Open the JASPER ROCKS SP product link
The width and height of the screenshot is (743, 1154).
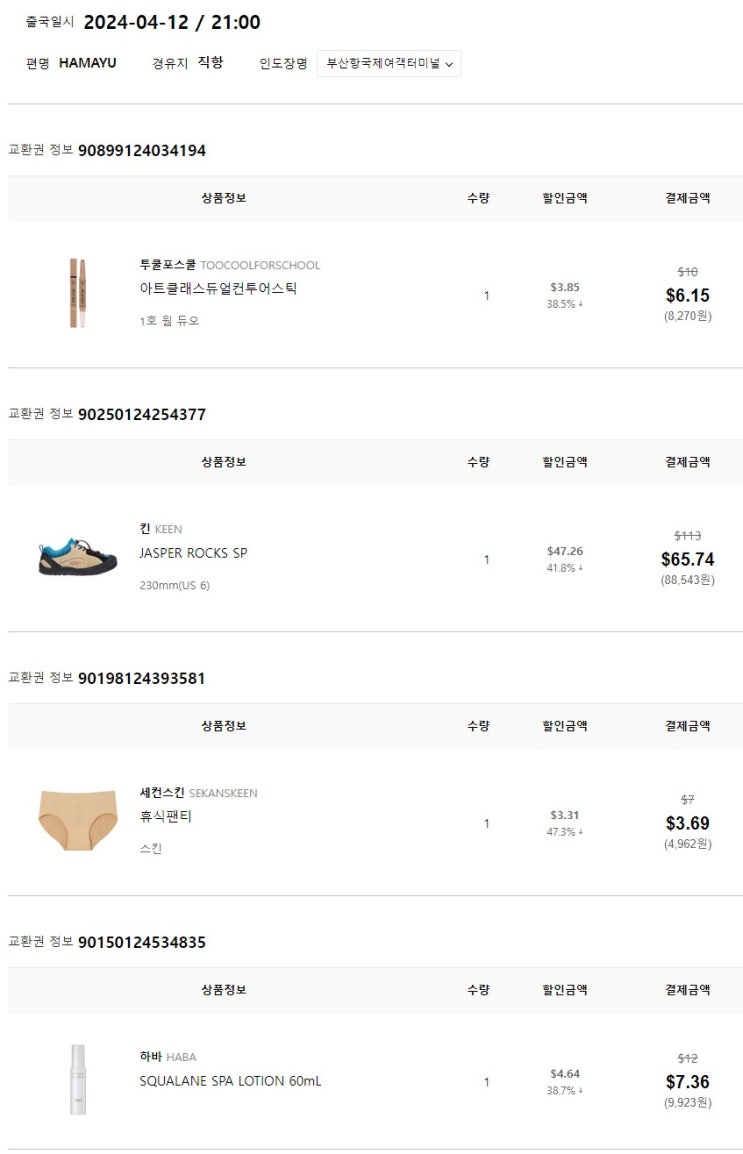(193, 553)
